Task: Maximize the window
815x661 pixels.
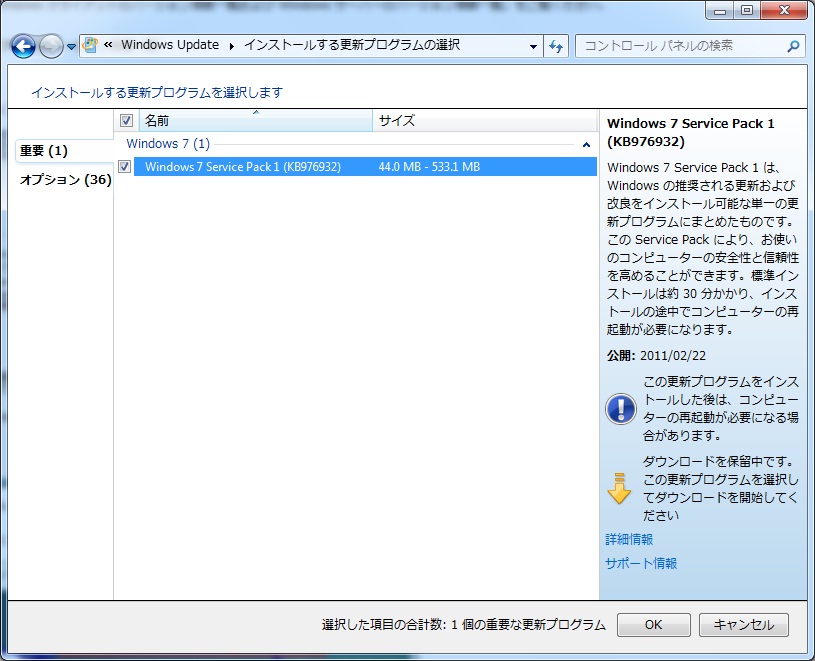Action: 746,10
